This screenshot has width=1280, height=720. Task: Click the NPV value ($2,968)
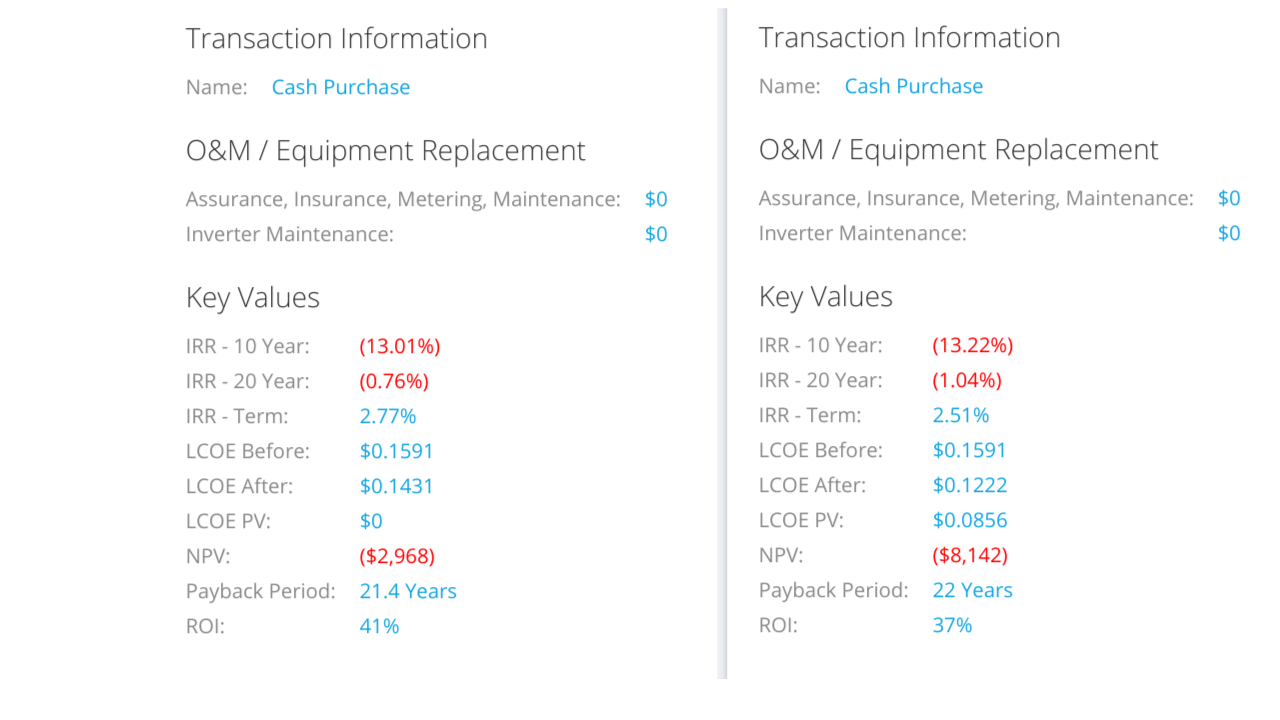pyautogui.click(x=397, y=556)
